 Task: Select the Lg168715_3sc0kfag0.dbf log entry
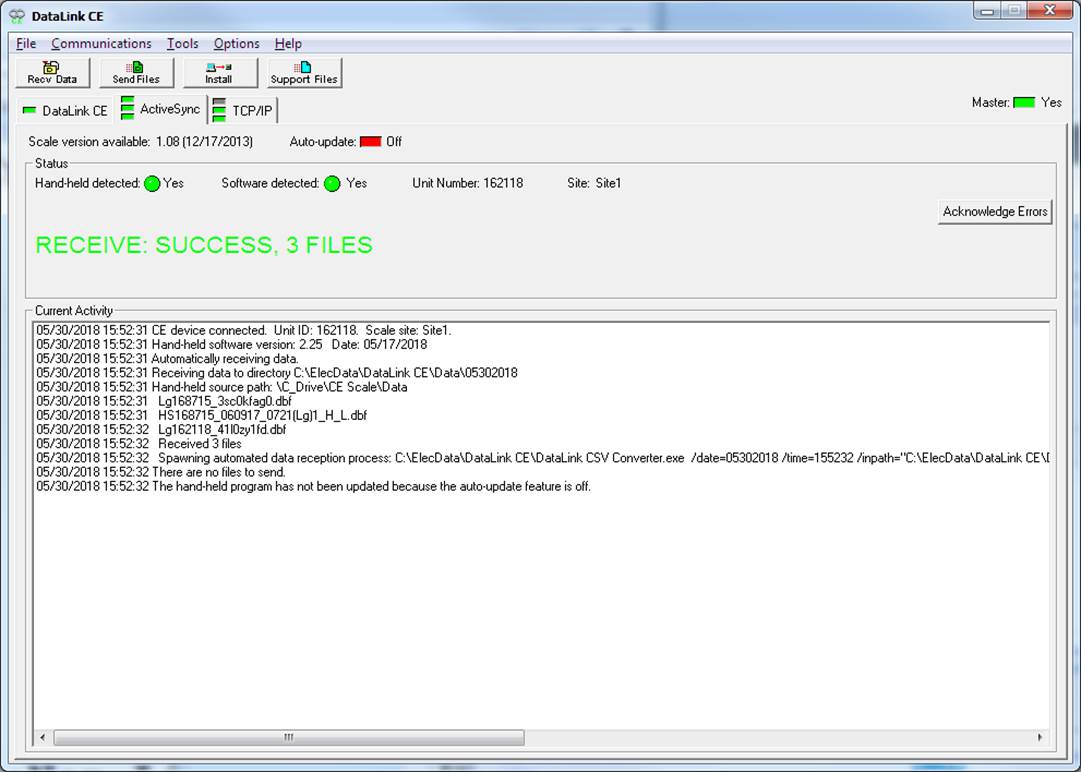(x=164, y=401)
